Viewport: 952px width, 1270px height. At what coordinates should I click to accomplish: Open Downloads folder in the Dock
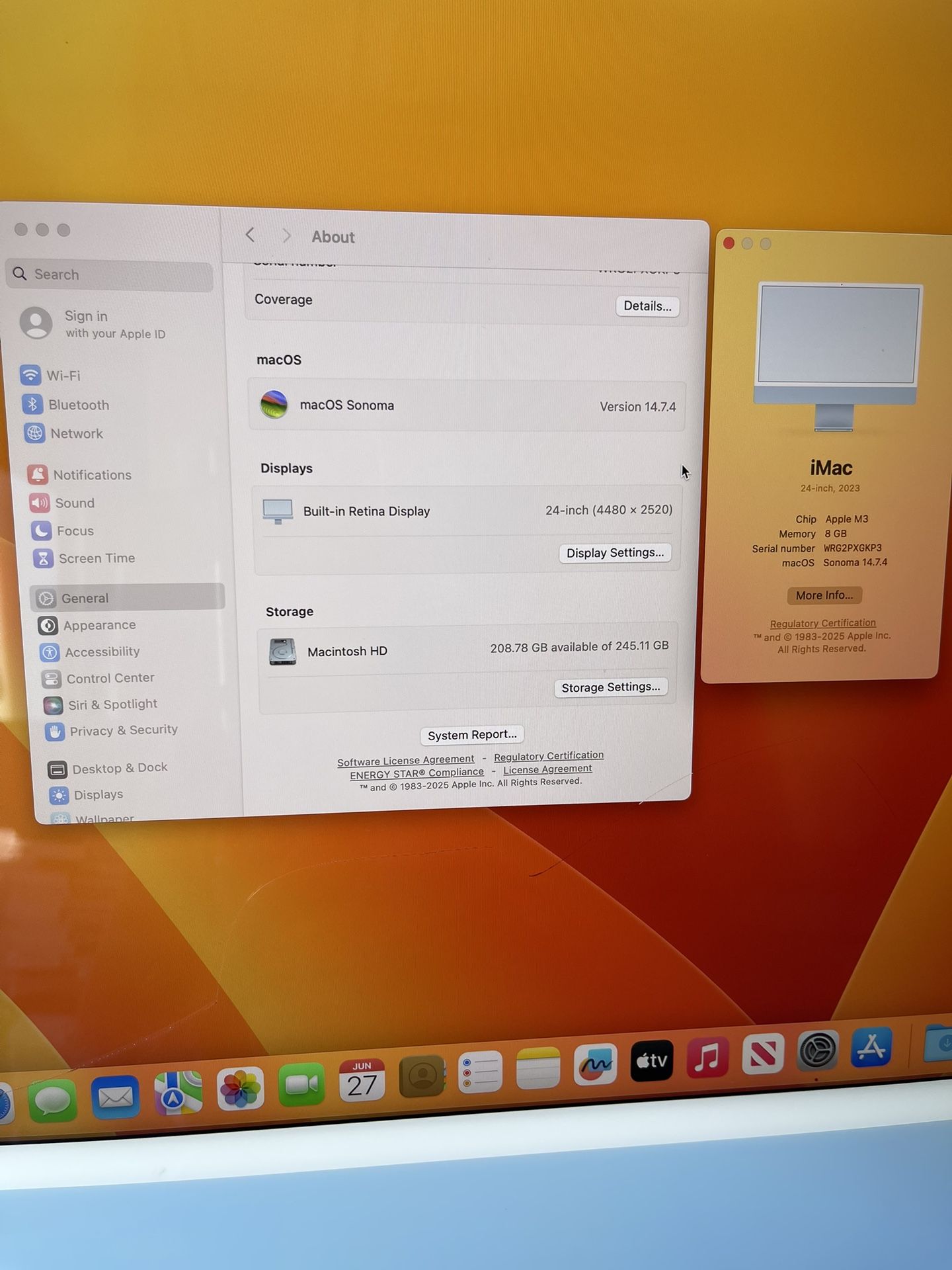click(938, 1042)
